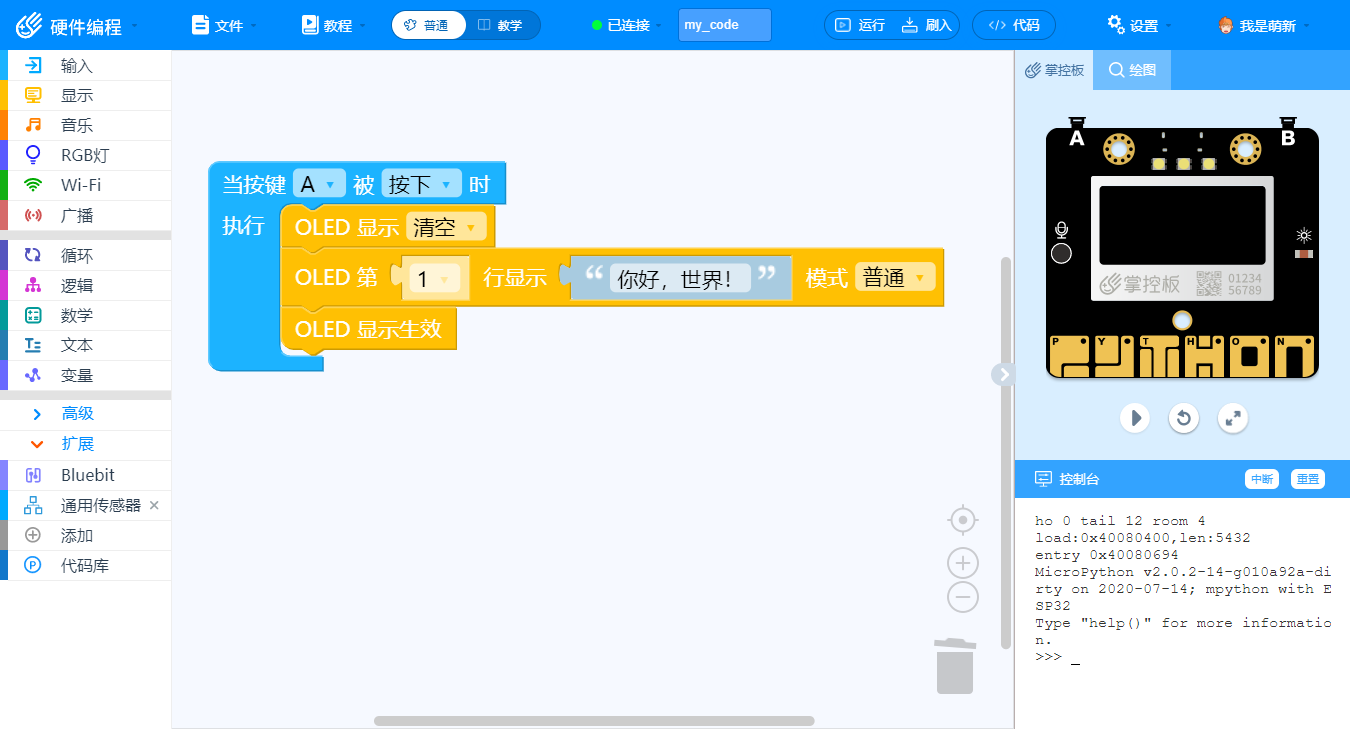The image size is (1350, 729).
Task: Zoom in the block workspace
Action: pos(962,562)
